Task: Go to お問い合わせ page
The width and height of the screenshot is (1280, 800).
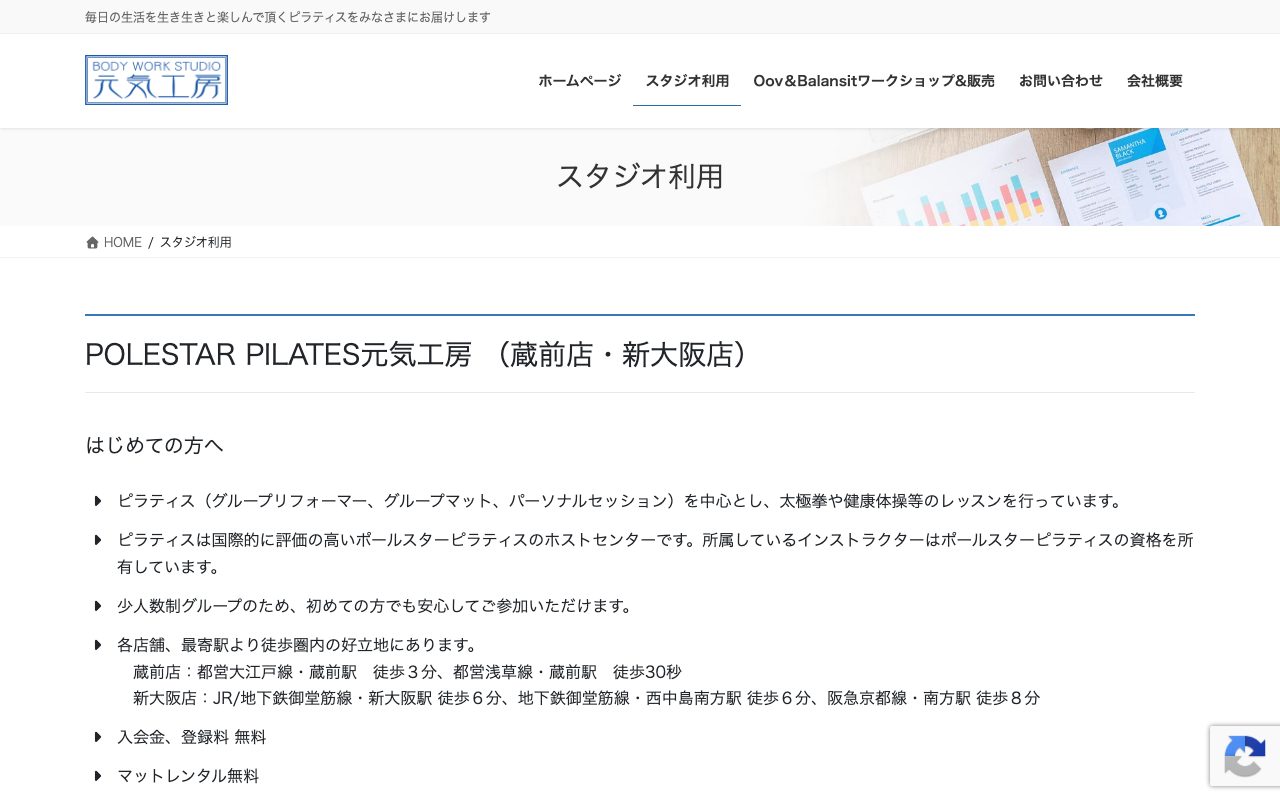Action: 1061,81
